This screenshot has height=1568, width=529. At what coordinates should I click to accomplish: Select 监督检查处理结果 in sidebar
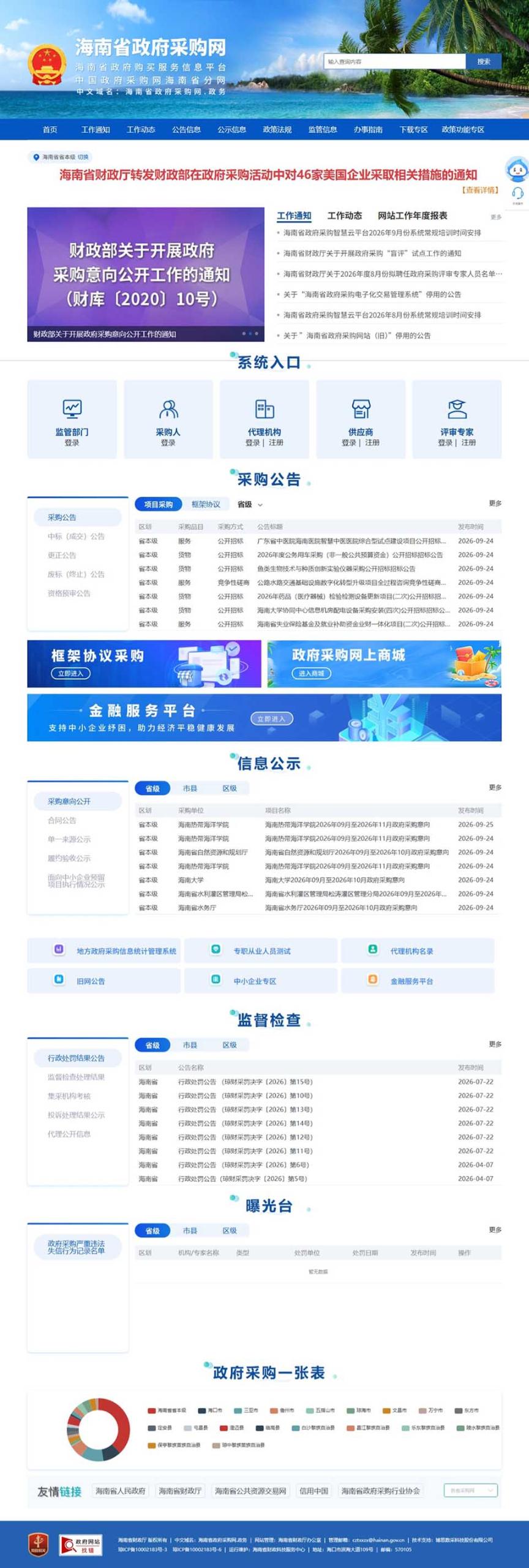tap(76, 1077)
